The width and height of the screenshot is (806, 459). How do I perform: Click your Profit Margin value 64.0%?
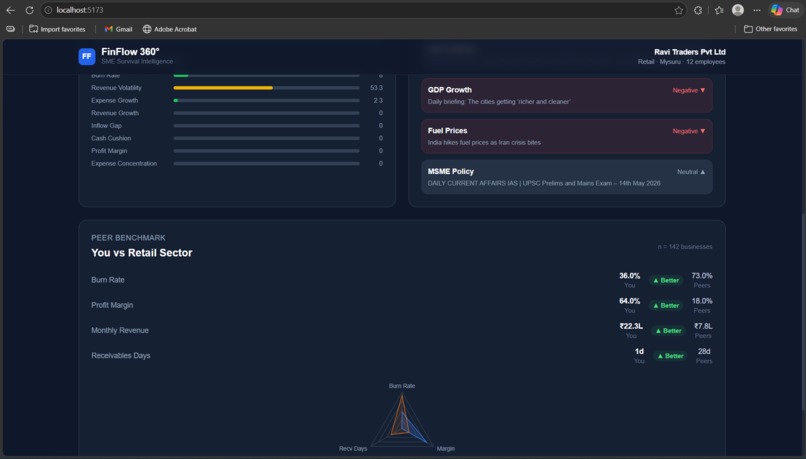point(629,301)
